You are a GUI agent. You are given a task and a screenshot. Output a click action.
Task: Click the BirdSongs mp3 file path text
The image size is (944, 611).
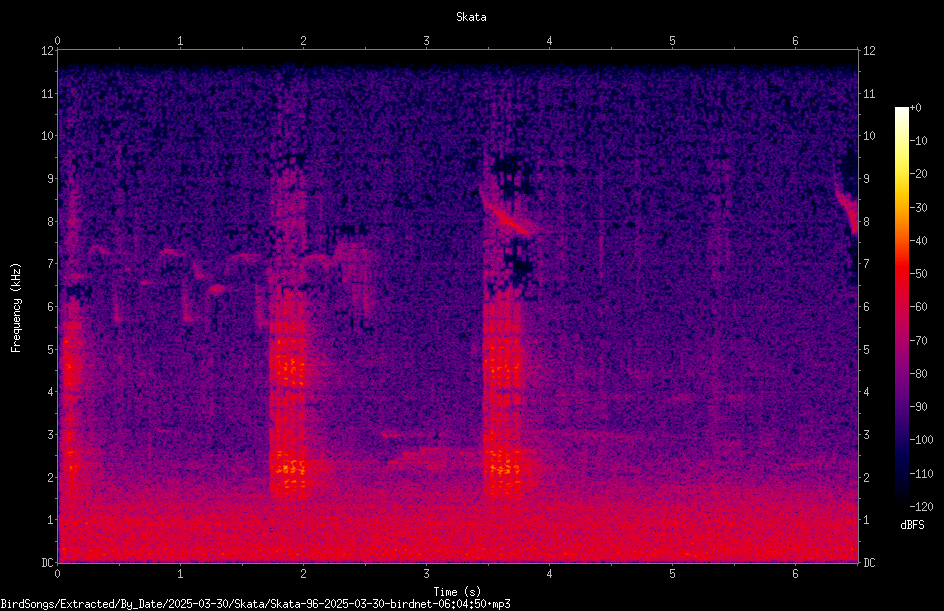pyautogui.click(x=255, y=604)
